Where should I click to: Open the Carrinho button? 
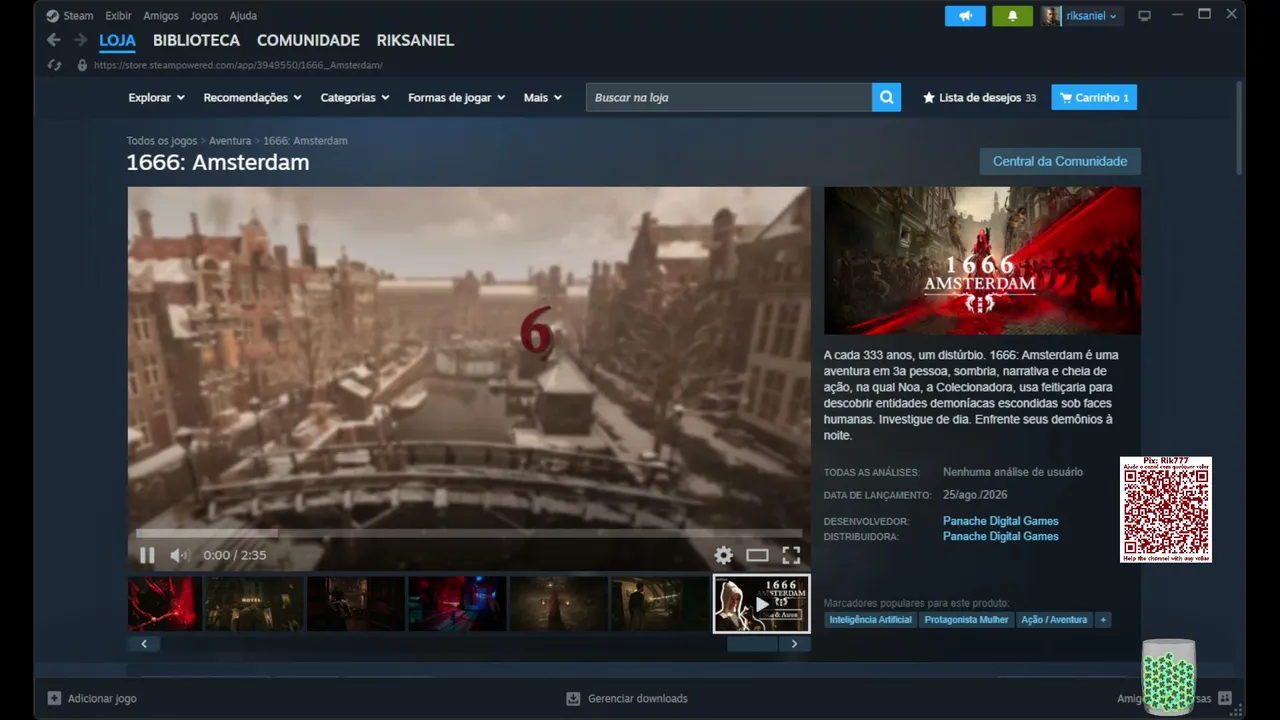(1094, 98)
